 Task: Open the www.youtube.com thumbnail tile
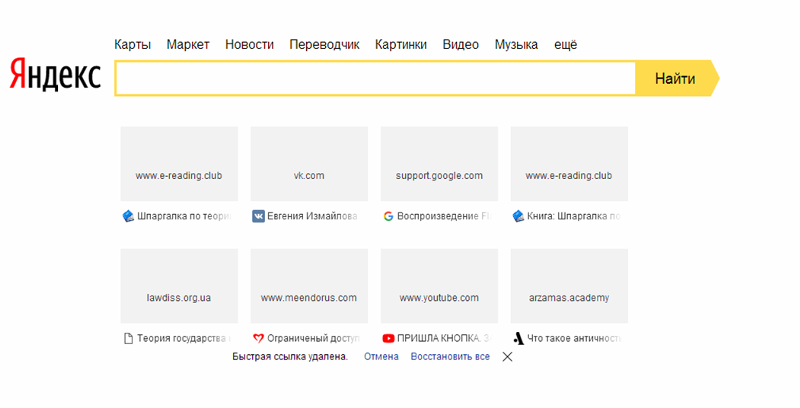tap(439, 286)
